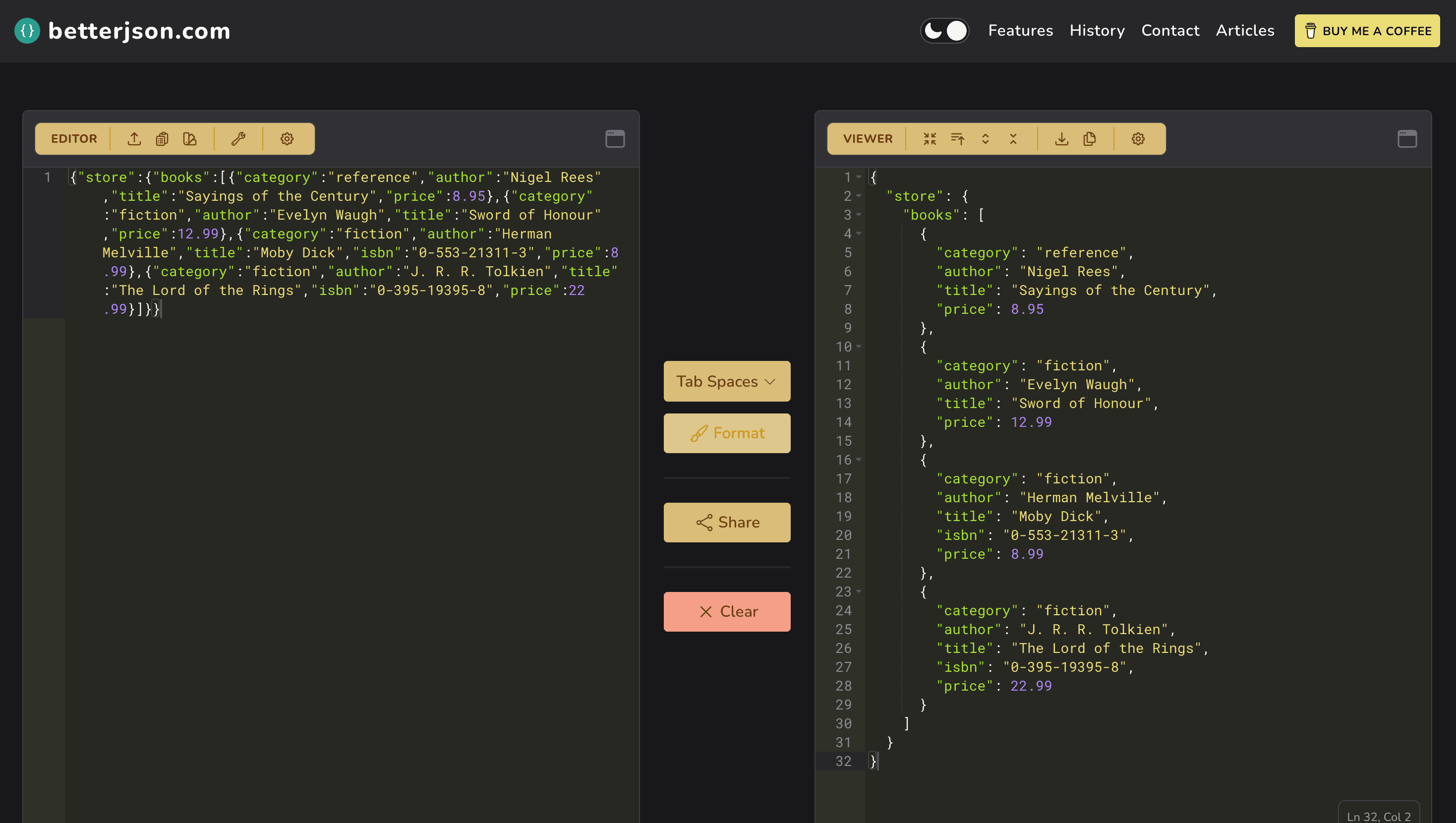Viewport: 1456px width, 823px height.
Task: Click the Clear button
Action: [x=727, y=612]
